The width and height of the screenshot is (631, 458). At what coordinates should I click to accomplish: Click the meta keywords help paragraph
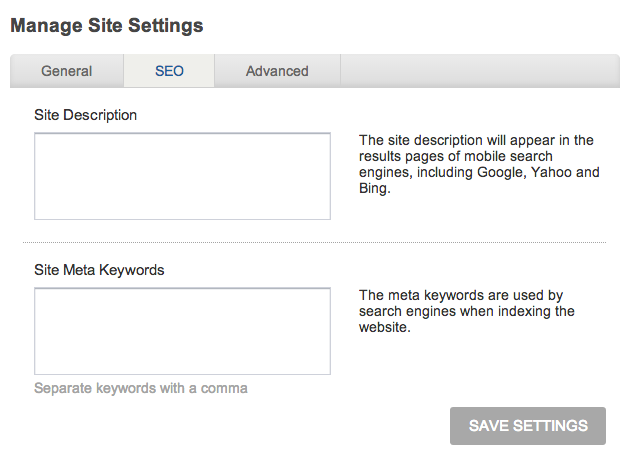[x=467, y=311]
